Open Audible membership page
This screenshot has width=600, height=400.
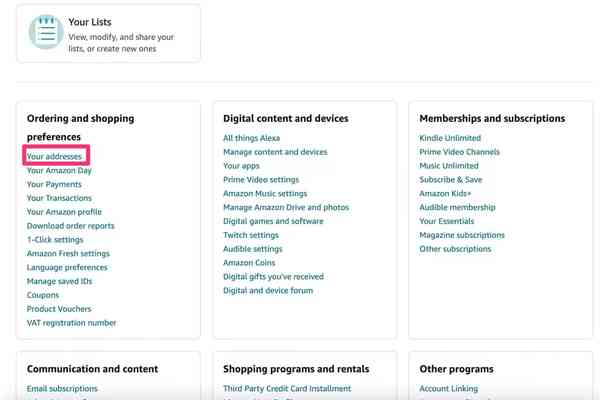pyautogui.click(x=457, y=208)
